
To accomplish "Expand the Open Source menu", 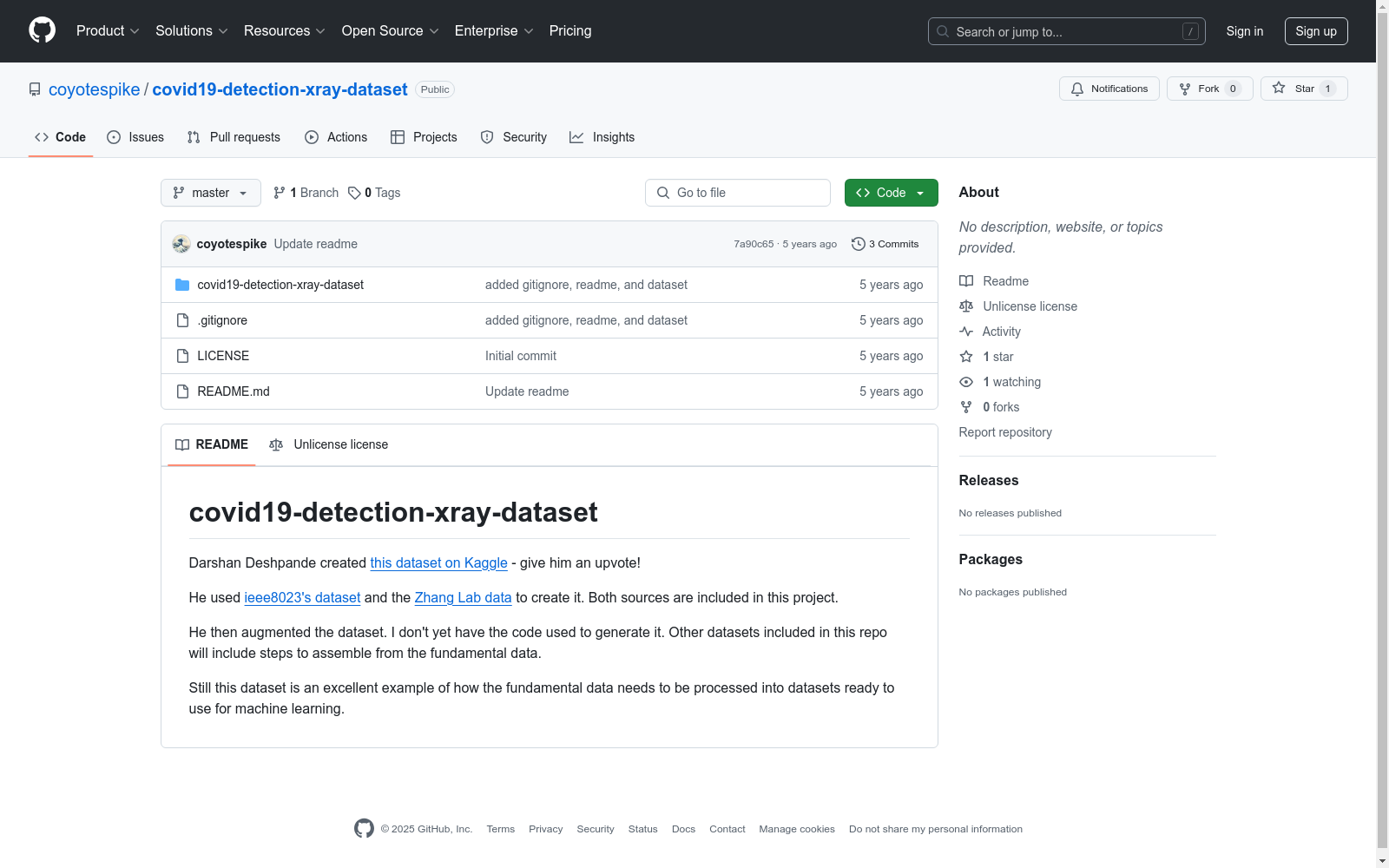I will 391,31.
